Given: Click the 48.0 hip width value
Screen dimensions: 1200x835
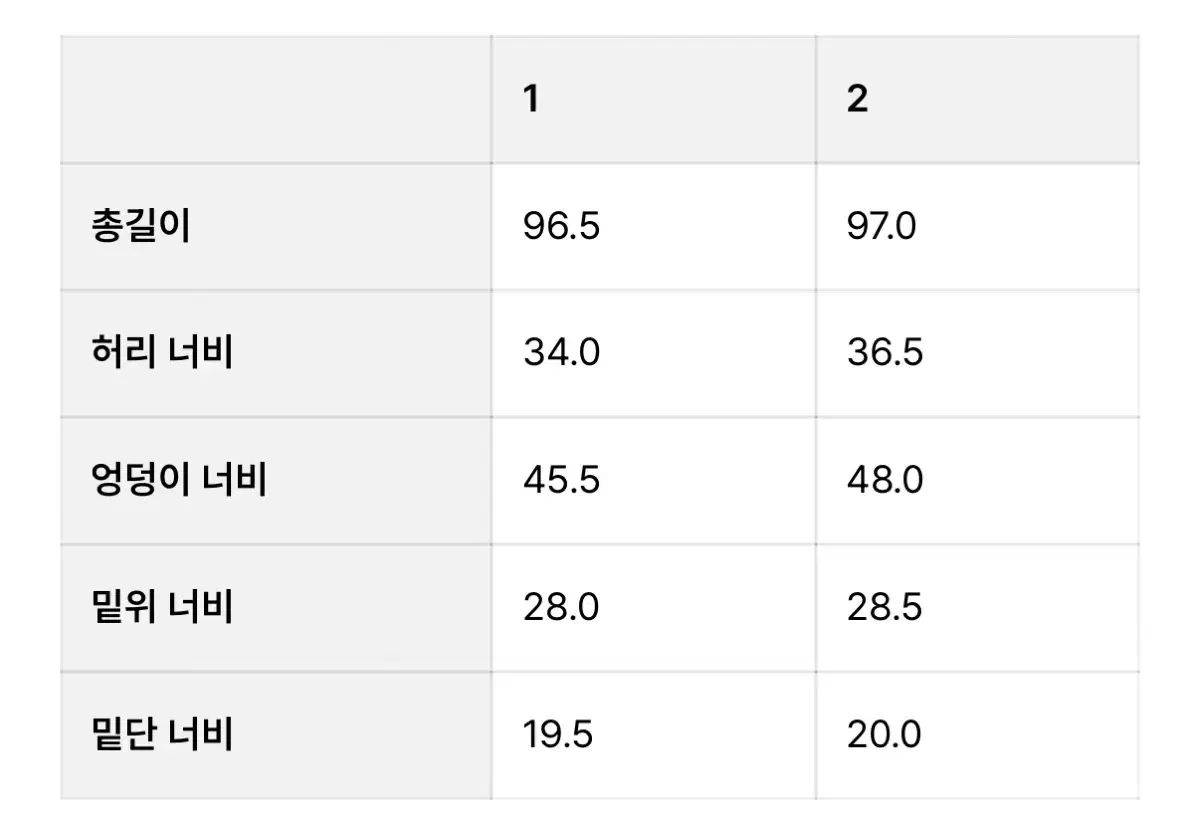Looking at the screenshot, I should [x=884, y=481].
